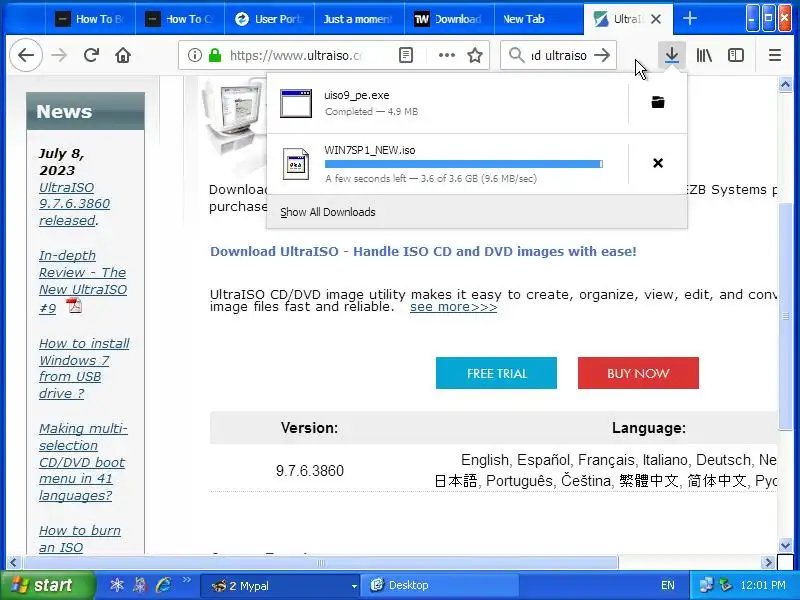Switch to the User Portal tab
The height and width of the screenshot is (600, 800).
(x=269, y=19)
